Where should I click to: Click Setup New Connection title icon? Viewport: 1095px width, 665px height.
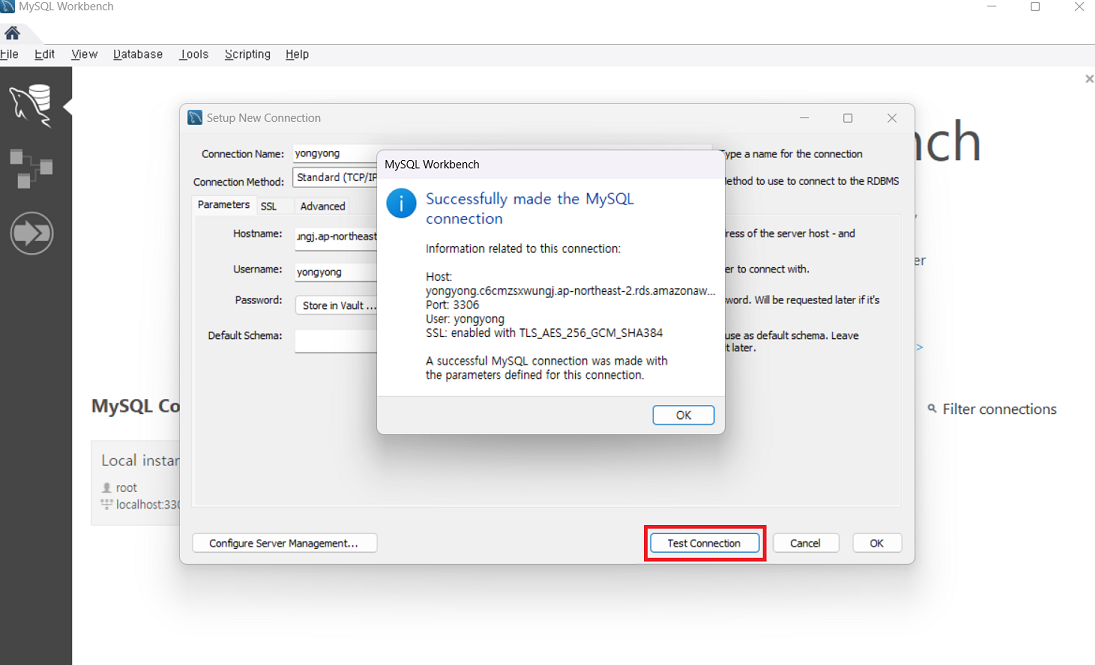(x=195, y=117)
